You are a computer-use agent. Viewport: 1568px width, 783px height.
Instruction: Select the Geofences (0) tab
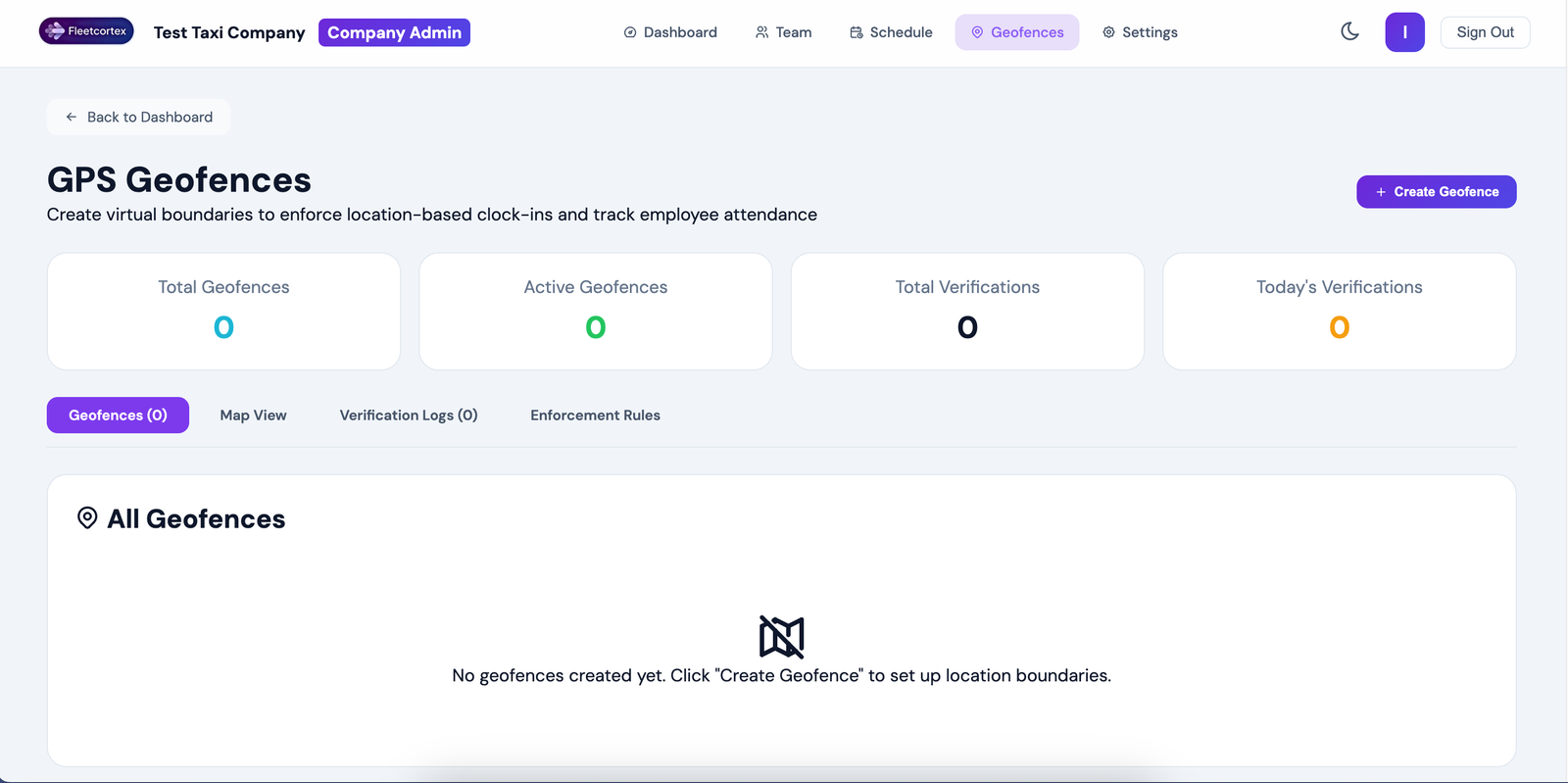[x=118, y=416]
